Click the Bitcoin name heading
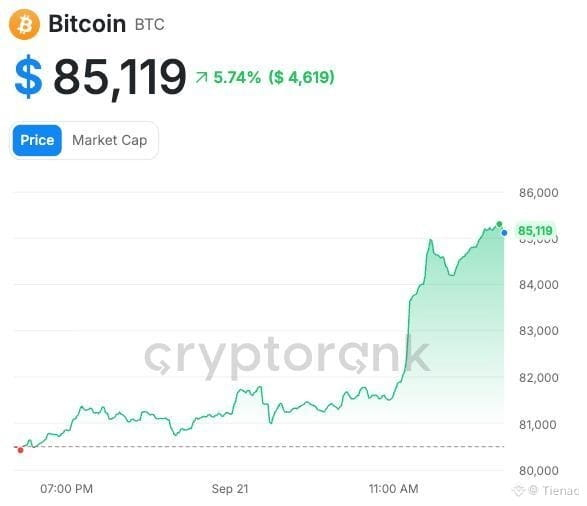The height and width of the screenshot is (506, 587). [87, 24]
